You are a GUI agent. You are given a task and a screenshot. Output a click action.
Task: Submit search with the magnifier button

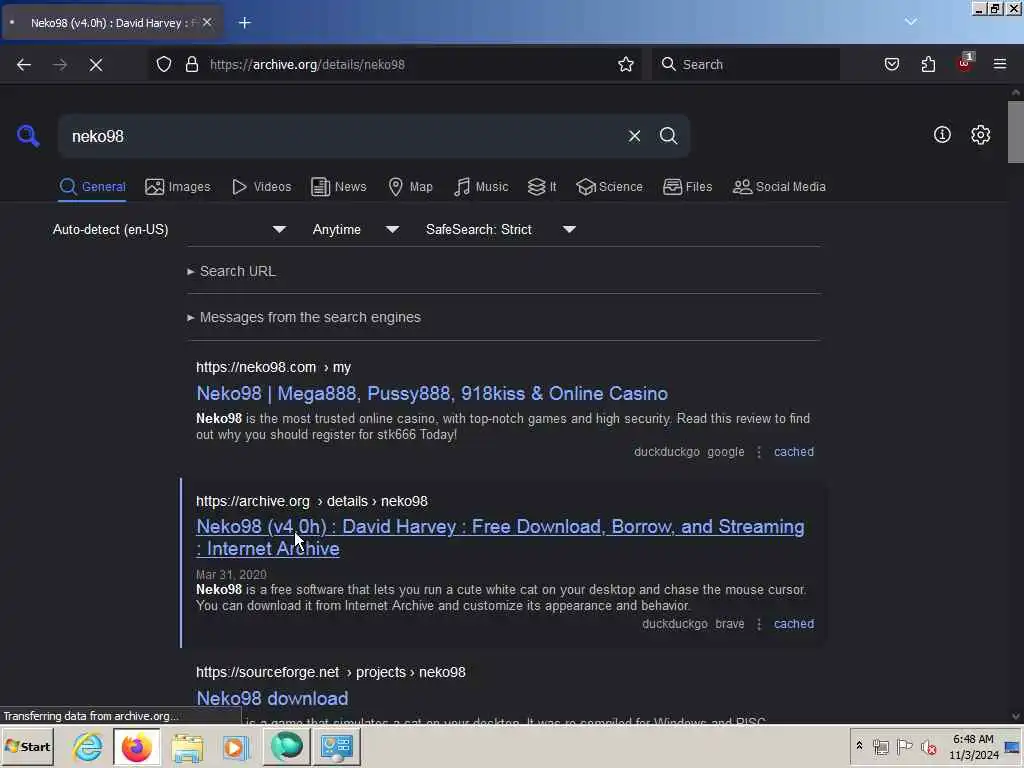[x=668, y=136]
